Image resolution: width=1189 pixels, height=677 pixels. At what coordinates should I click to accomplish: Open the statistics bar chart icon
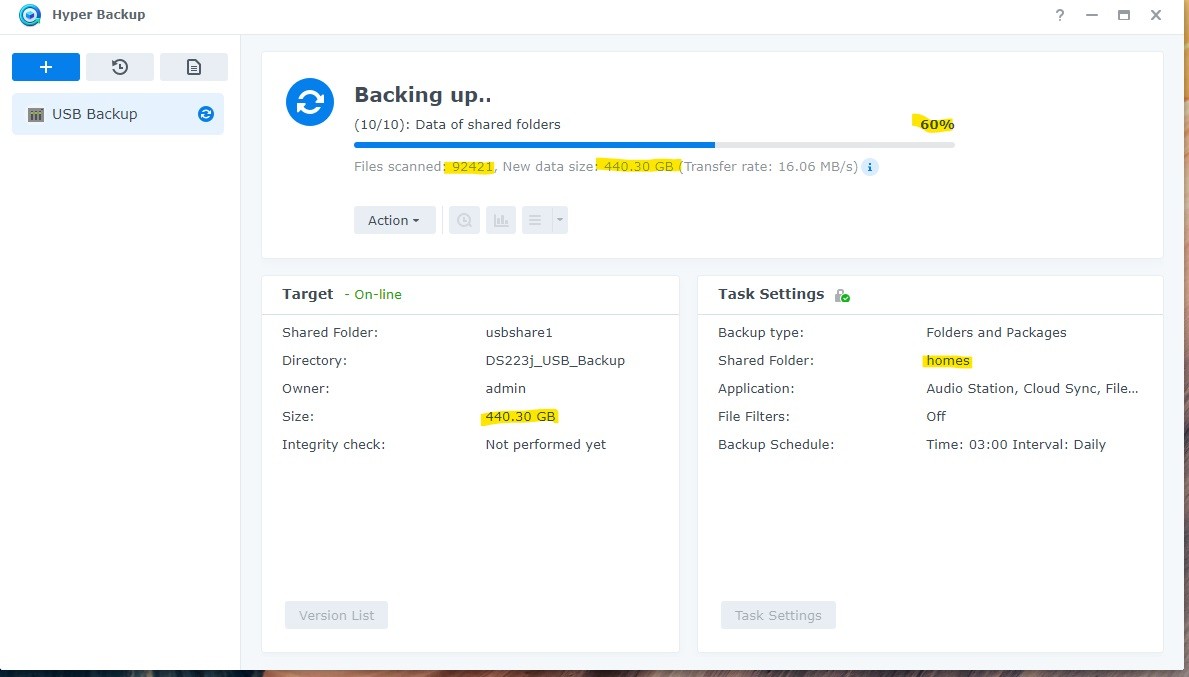[500, 219]
